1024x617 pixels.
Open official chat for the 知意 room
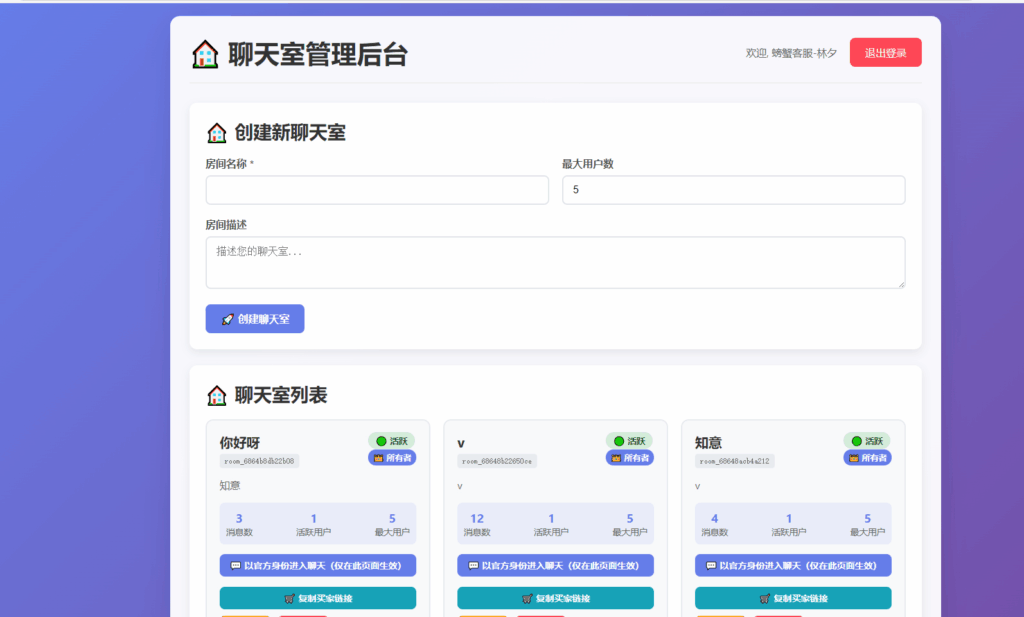click(793, 565)
